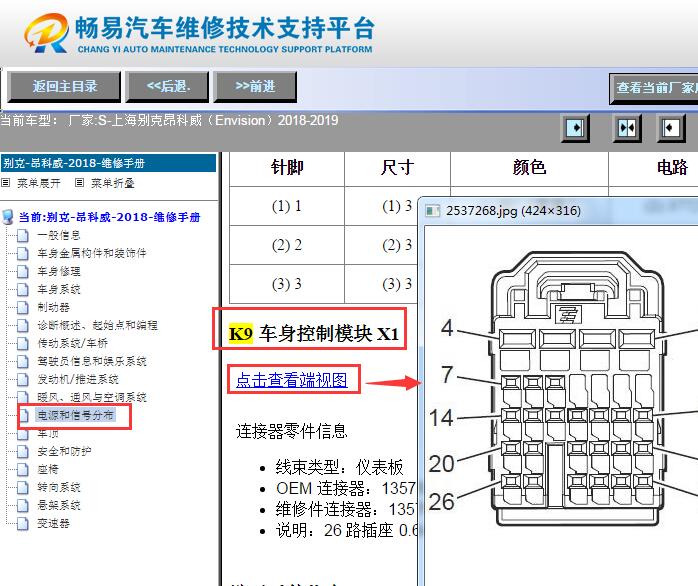
Task: Click page icon beside 车身修理
Action: point(23,272)
